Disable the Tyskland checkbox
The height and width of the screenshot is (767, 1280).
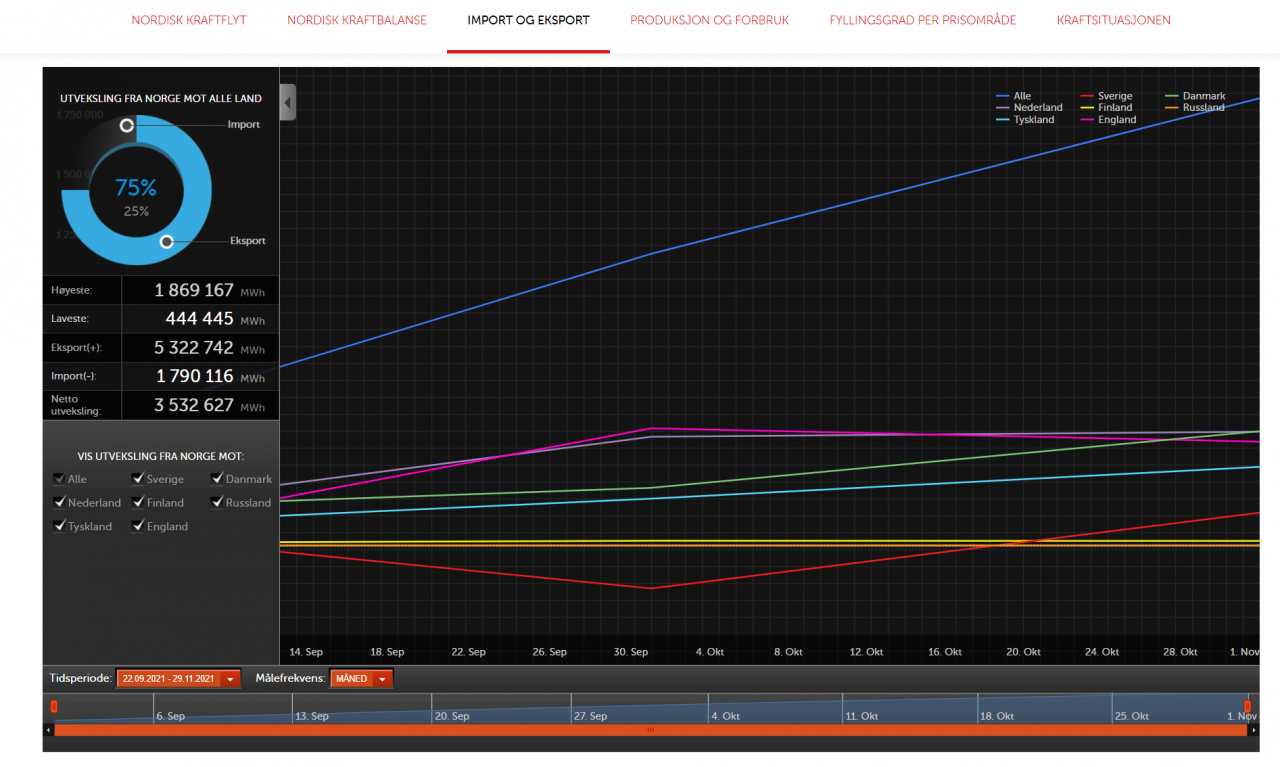[x=60, y=526]
